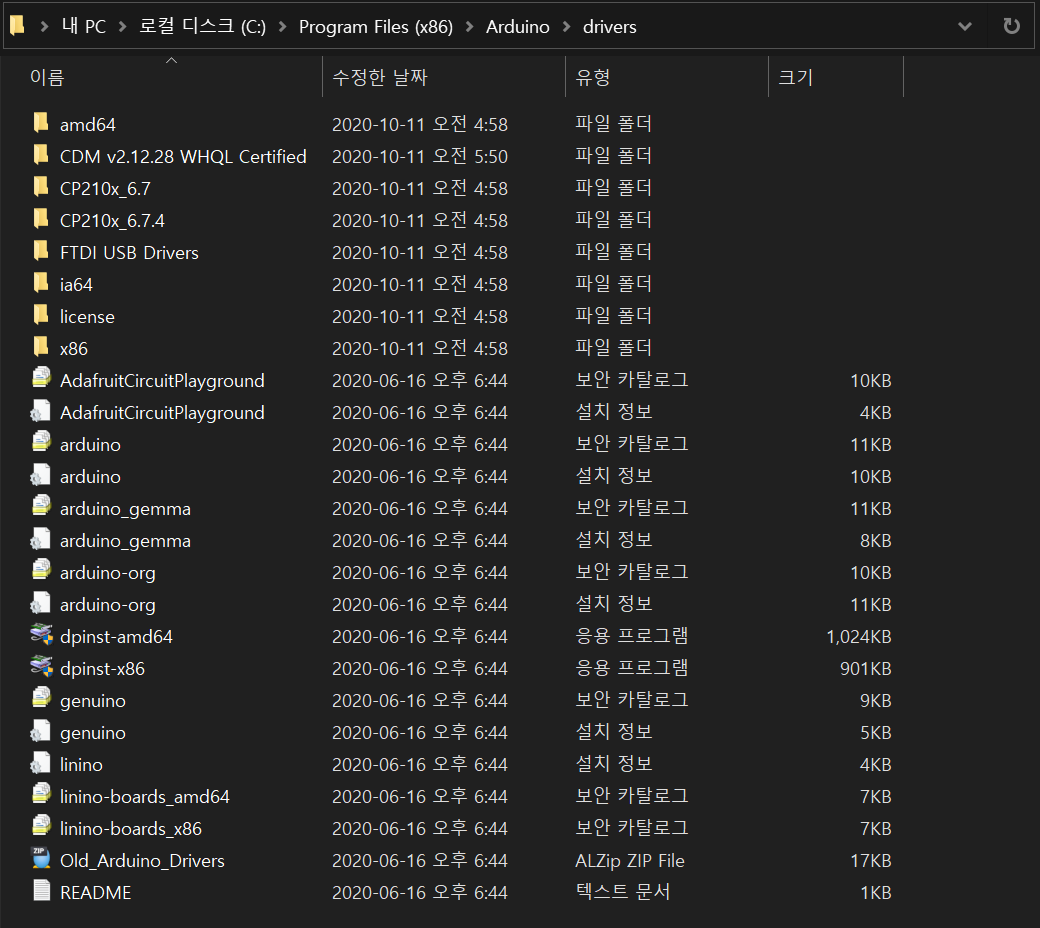Select the ia64 folder icon
This screenshot has width=1040, height=928.
click(41, 283)
